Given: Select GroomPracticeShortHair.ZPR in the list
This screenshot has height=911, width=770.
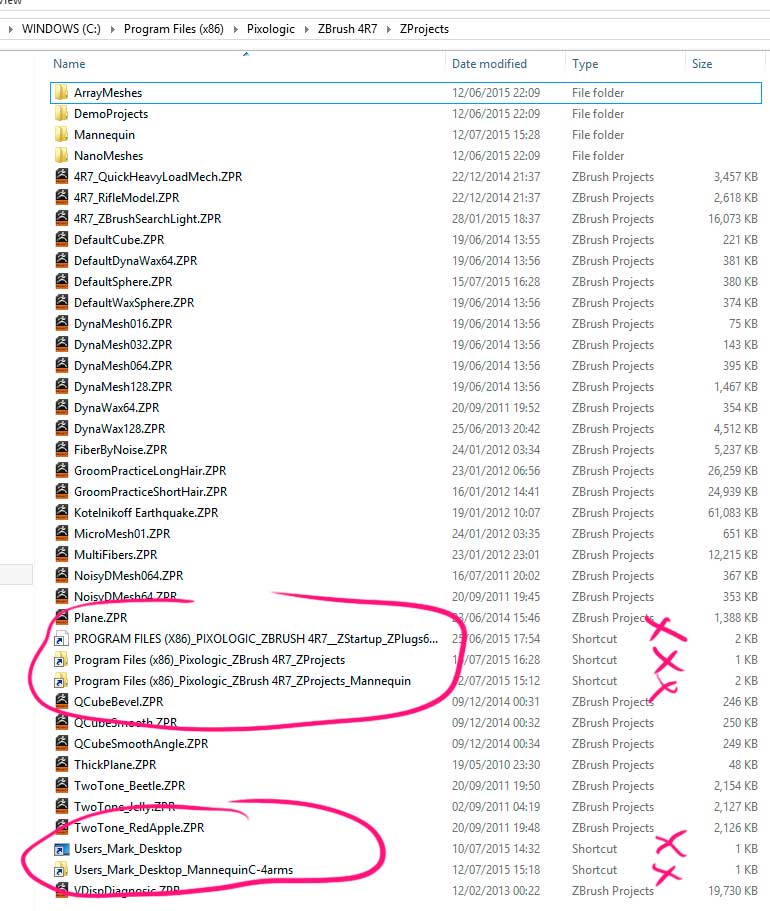Looking at the screenshot, I should tap(151, 492).
